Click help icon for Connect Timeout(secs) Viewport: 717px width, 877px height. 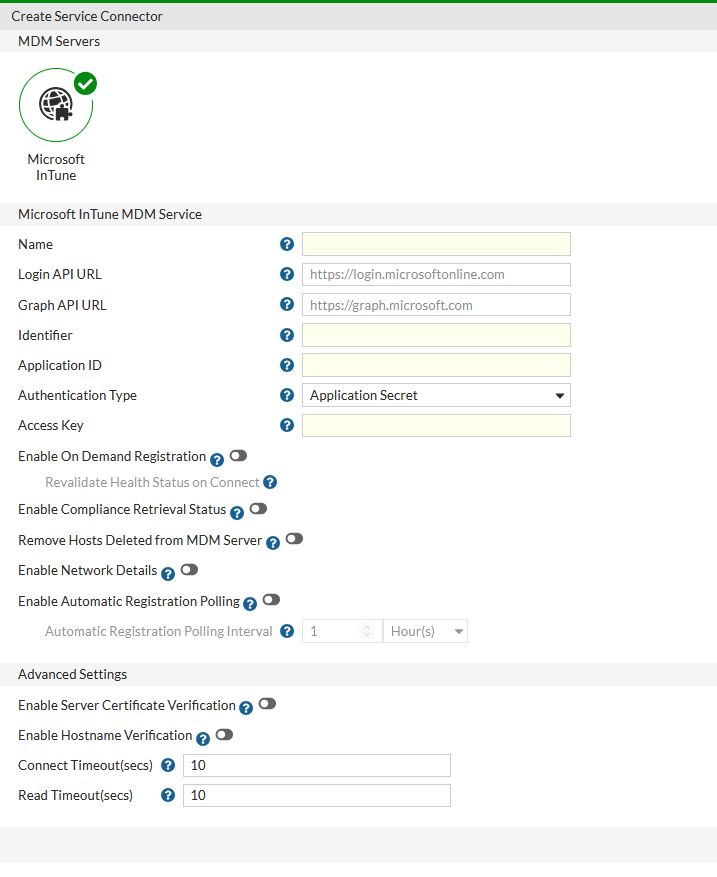(167, 765)
